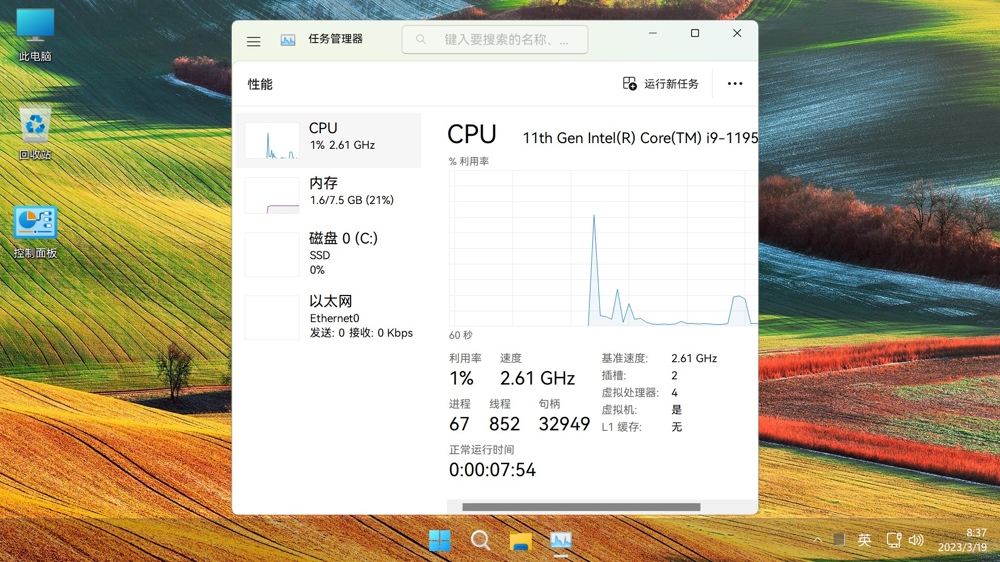The image size is (1000, 562).
Task: Expand hidden system tray icons chevron
Action: [x=817, y=541]
